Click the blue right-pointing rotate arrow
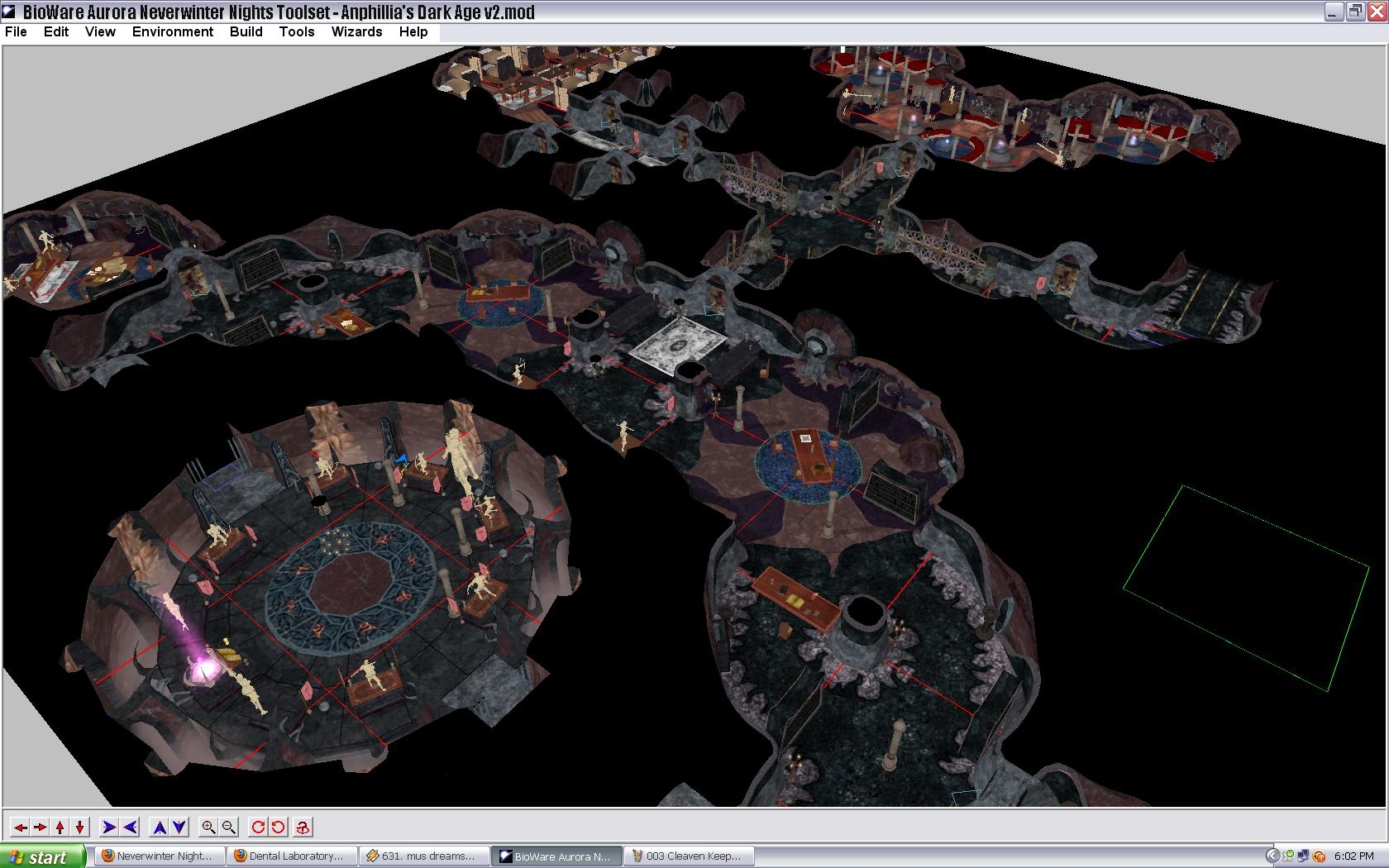 point(109,827)
